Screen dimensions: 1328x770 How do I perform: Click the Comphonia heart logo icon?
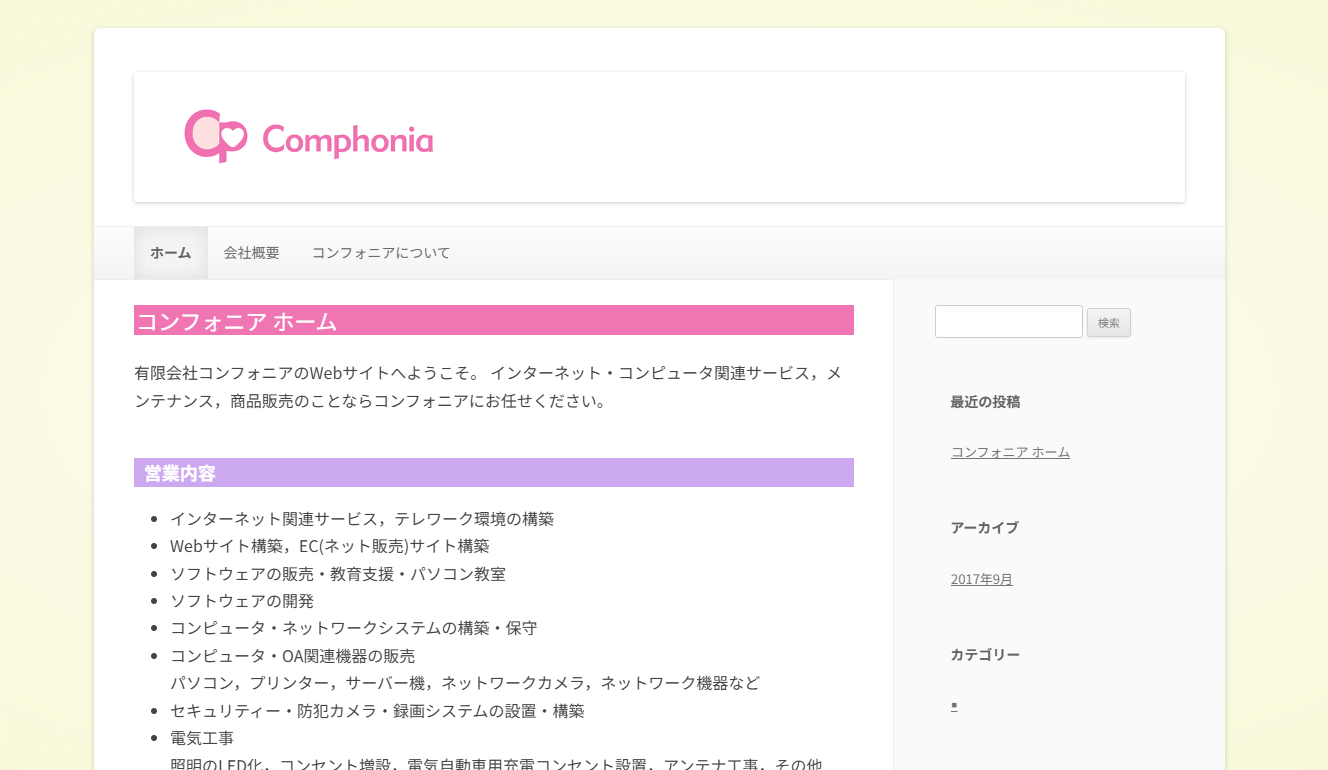[x=215, y=136]
